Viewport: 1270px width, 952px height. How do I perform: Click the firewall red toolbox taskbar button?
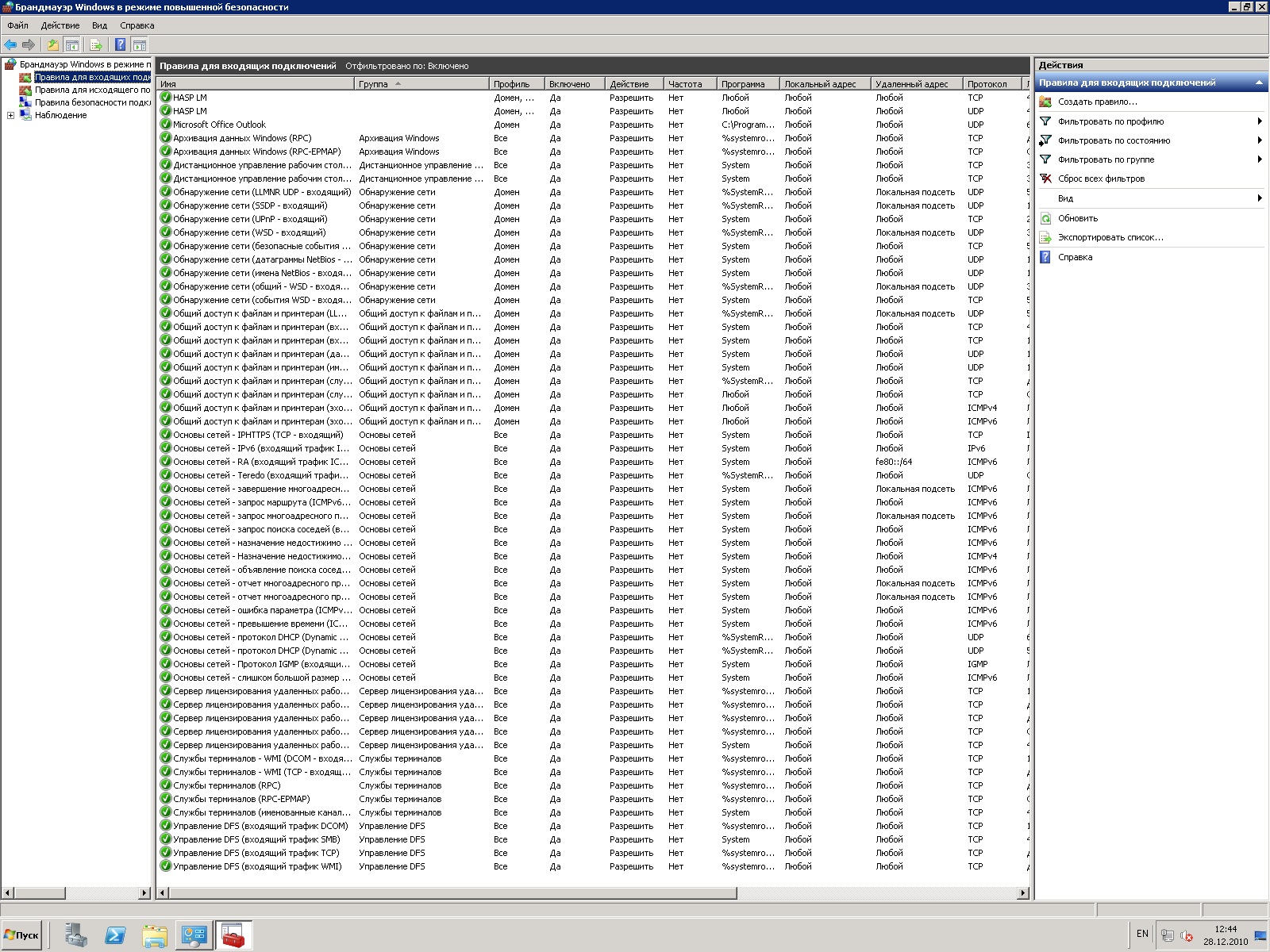[233, 935]
